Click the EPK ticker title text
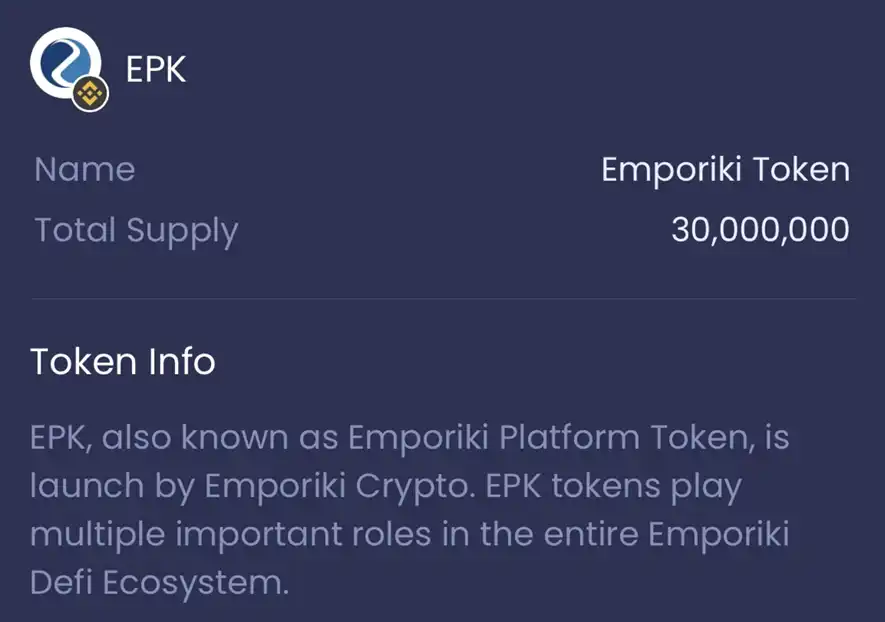885x622 pixels. tap(156, 69)
